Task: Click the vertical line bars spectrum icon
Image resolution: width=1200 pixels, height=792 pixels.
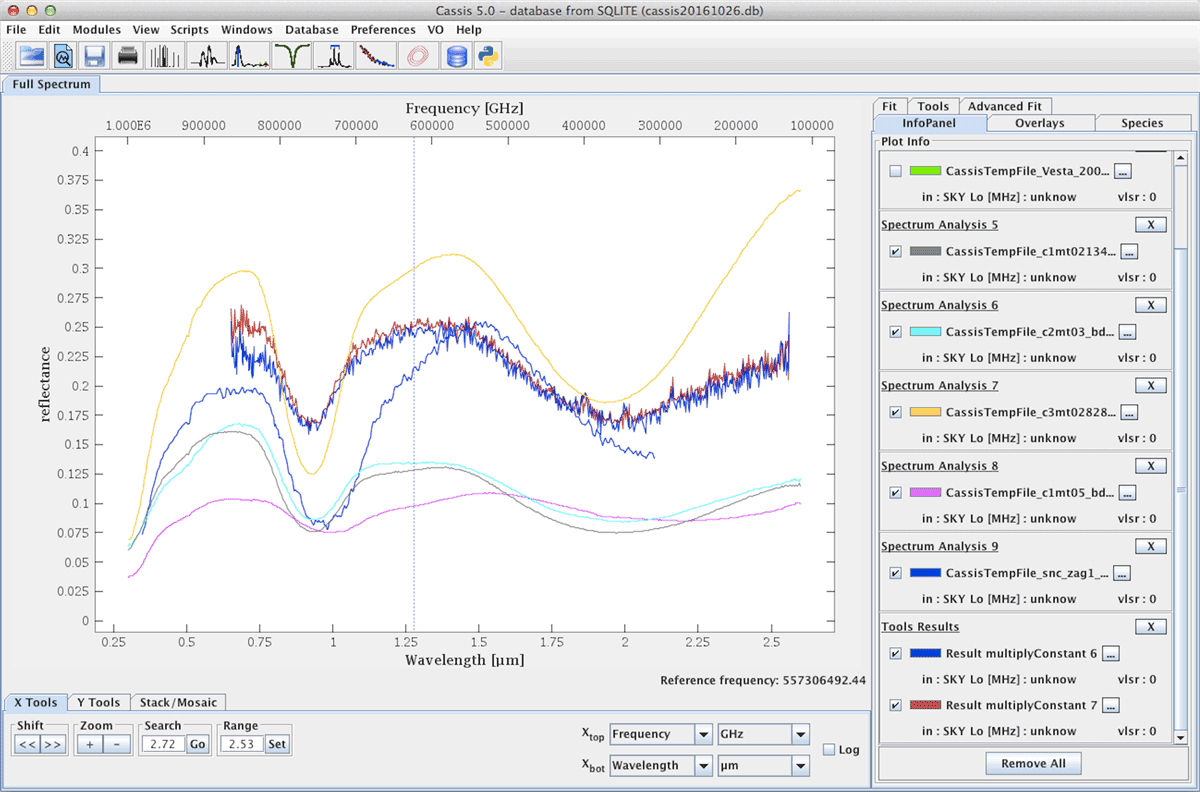Action: click(x=167, y=56)
